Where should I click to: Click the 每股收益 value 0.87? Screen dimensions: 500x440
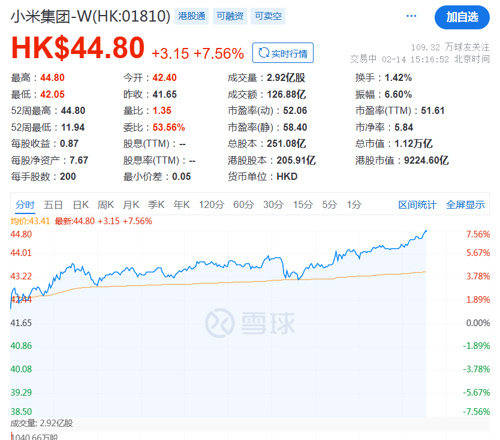coord(69,144)
